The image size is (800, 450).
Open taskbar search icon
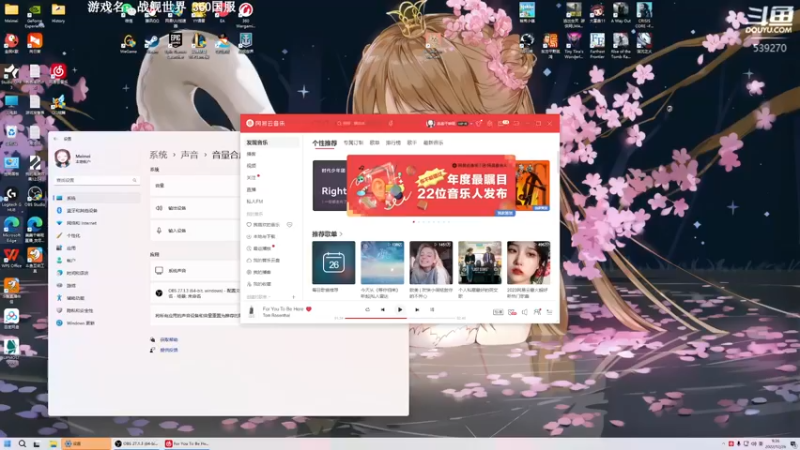pos(22,444)
